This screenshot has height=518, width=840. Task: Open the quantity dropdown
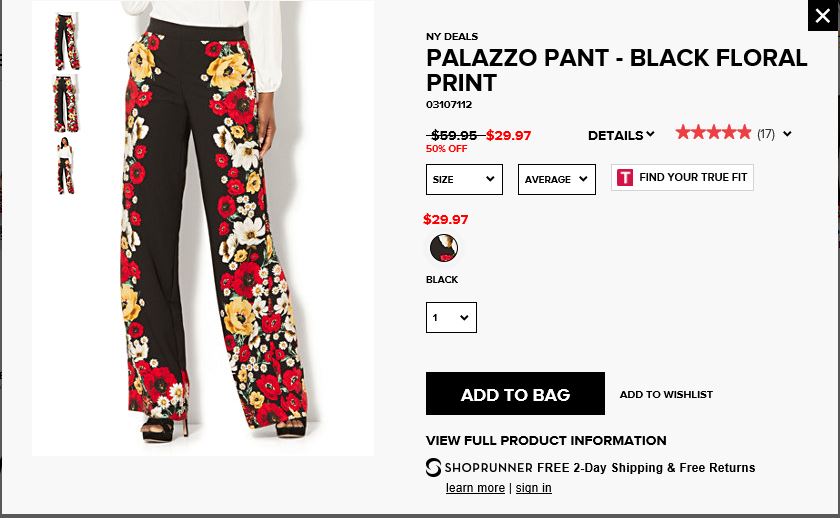click(x=451, y=318)
